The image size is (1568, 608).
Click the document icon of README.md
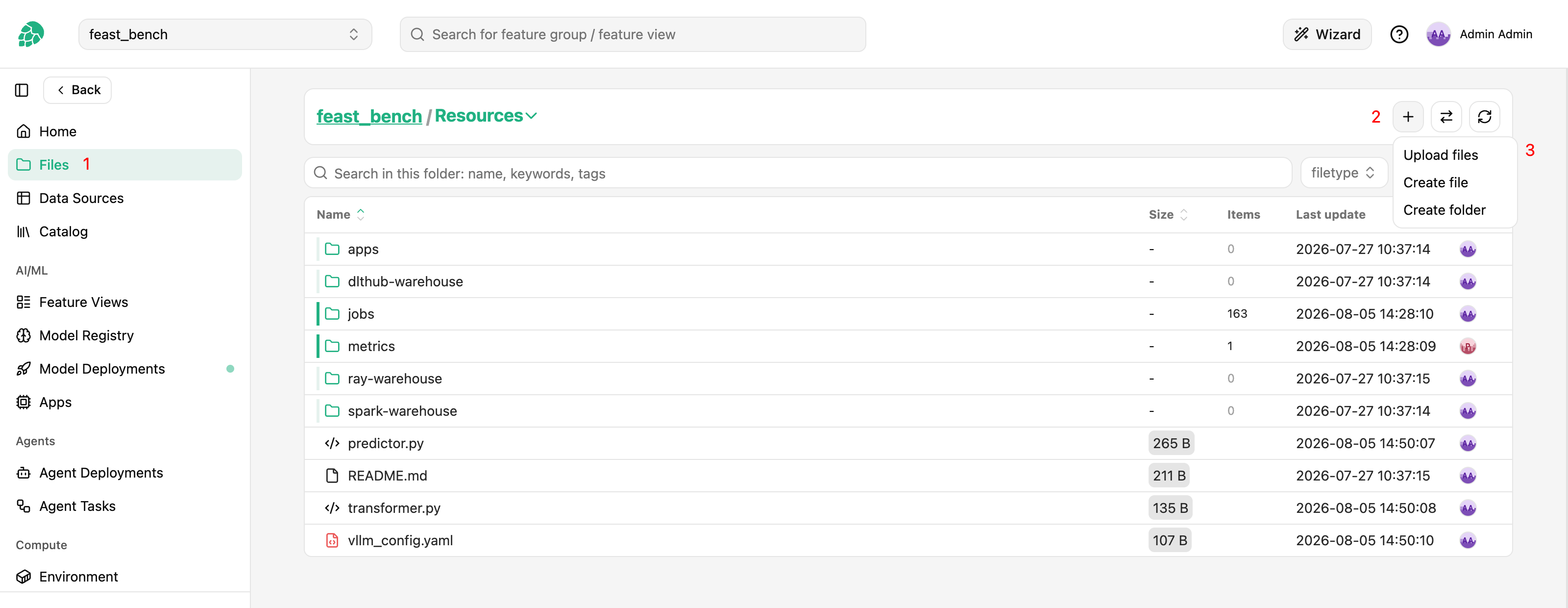(x=332, y=475)
